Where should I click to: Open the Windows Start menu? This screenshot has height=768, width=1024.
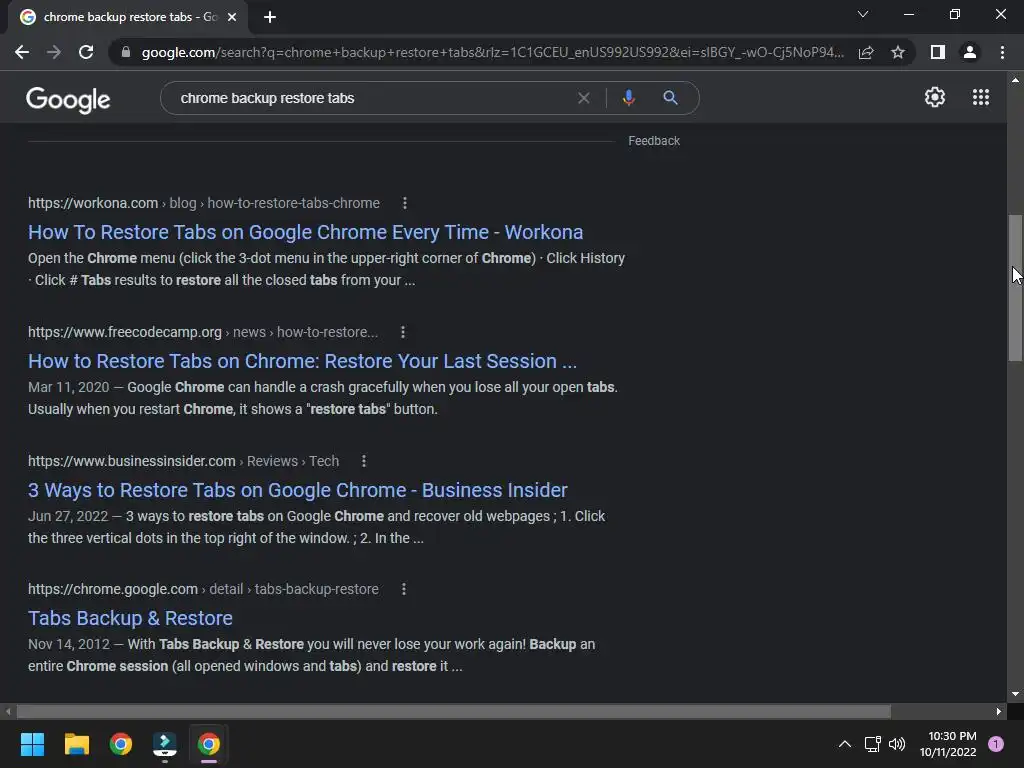(x=32, y=744)
